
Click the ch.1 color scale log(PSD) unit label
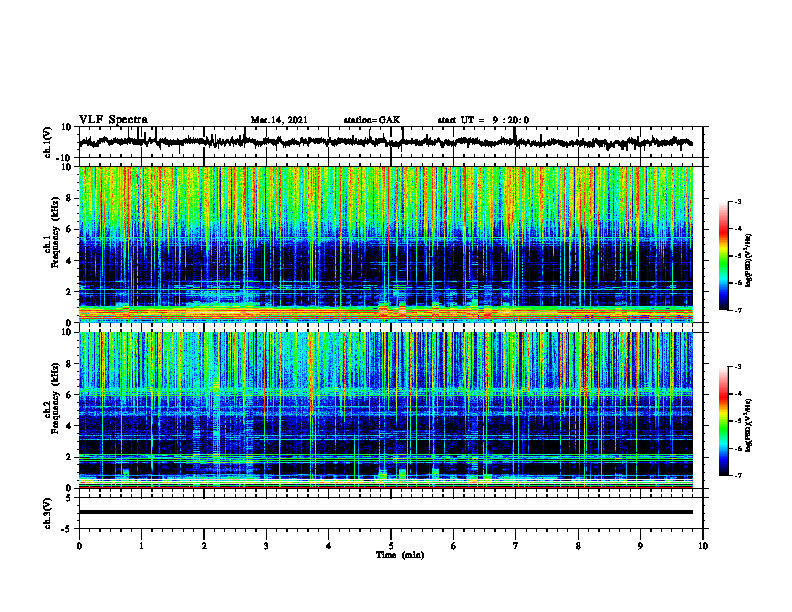[748, 260]
